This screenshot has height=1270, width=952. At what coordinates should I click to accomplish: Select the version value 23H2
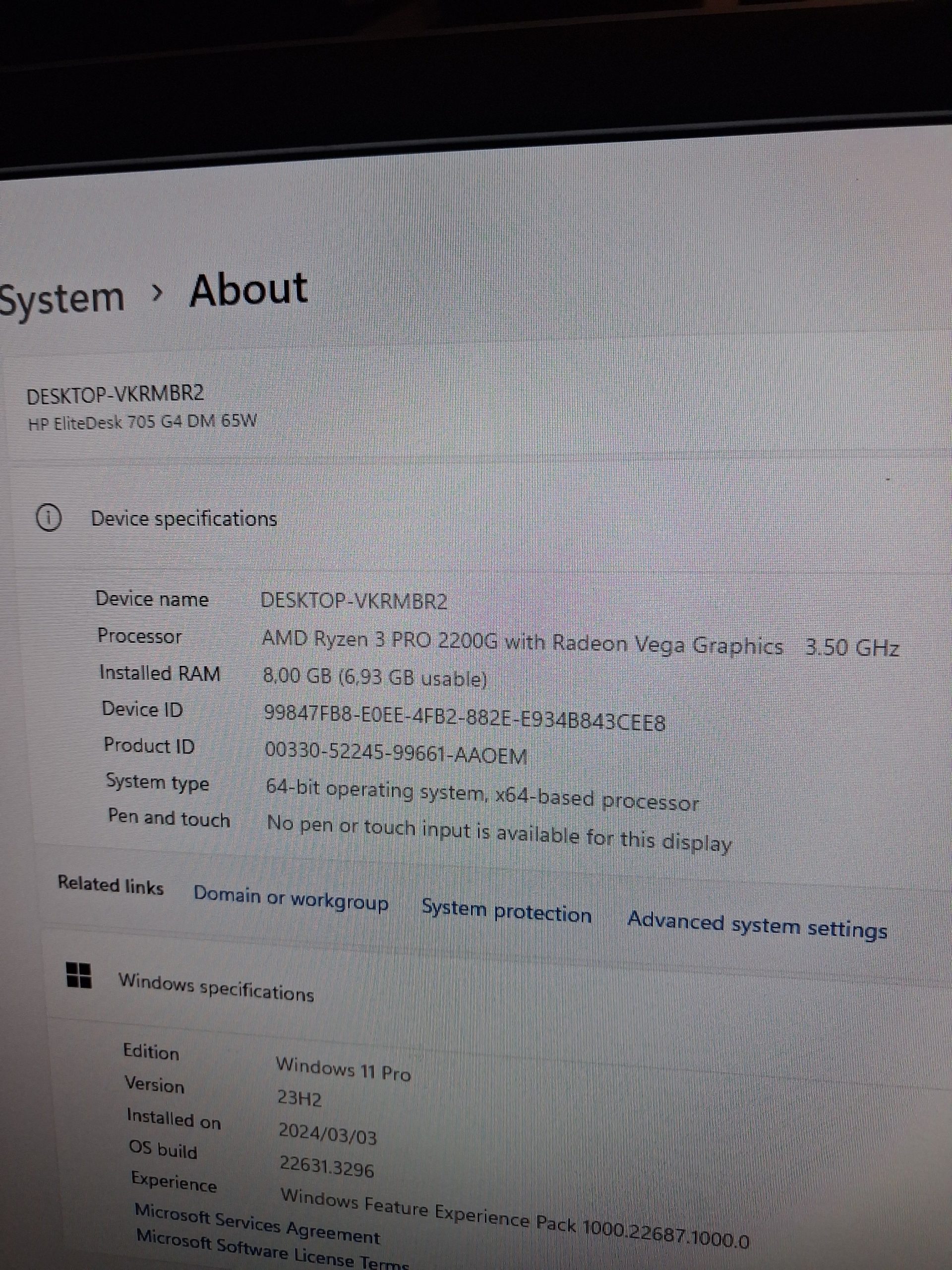click(299, 1098)
